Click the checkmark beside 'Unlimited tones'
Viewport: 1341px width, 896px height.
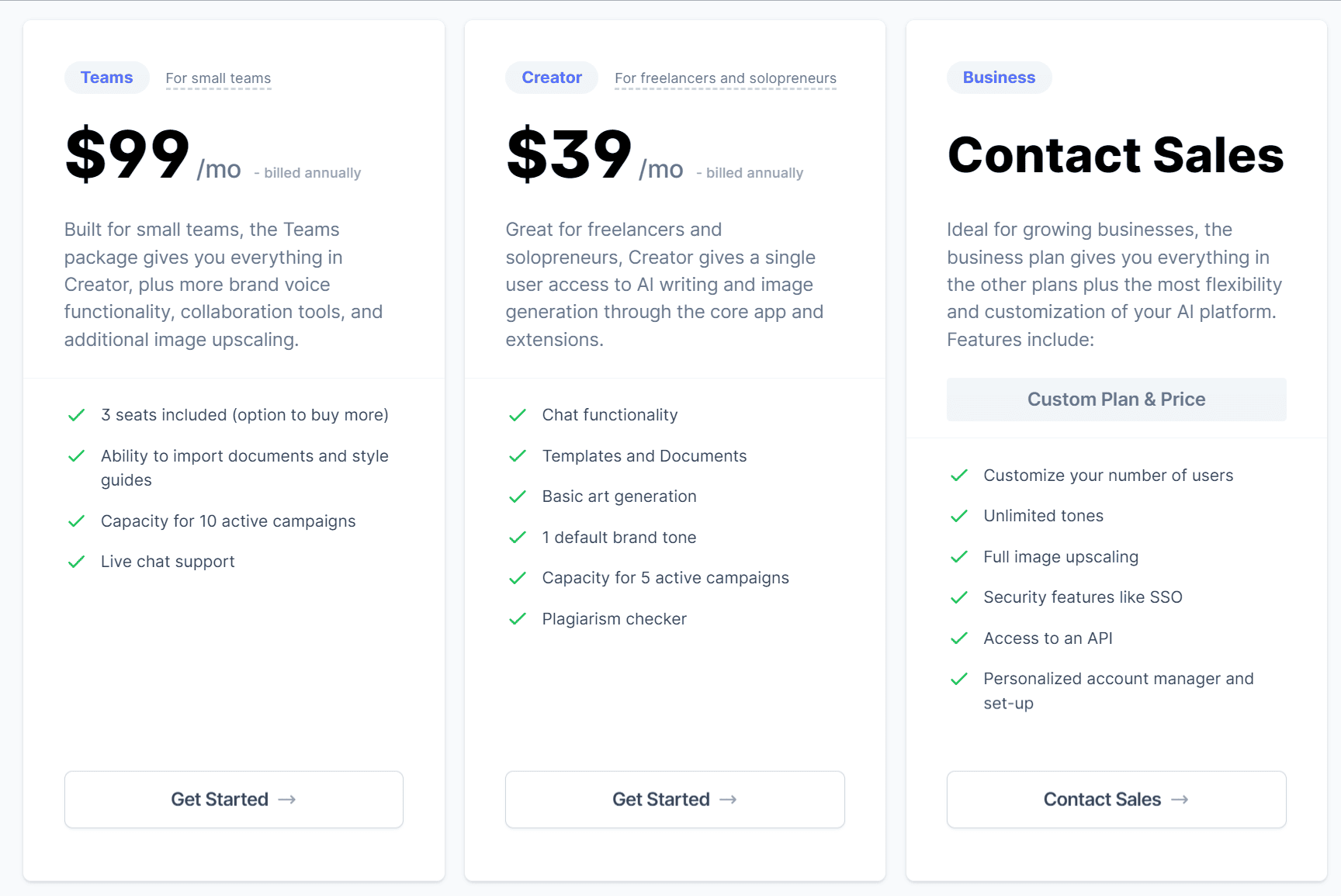tap(959, 516)
